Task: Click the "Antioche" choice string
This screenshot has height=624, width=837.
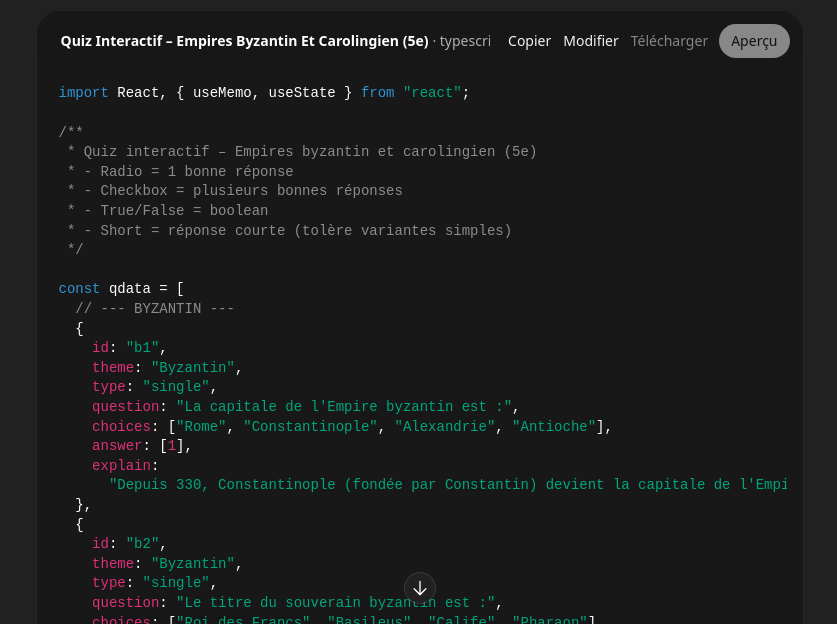Action: [x=553, y=427]
